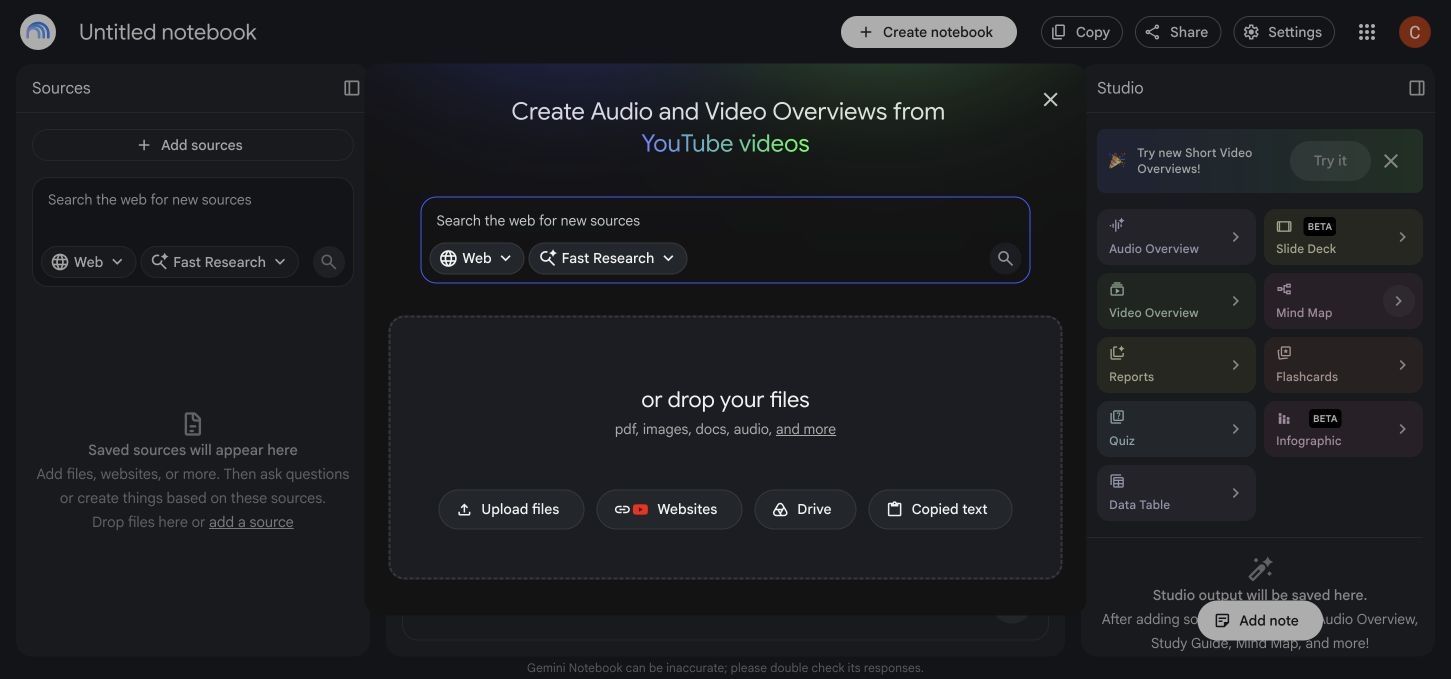Click the Audio Overview waveform icon
Viewport: 1451px width, 679px height.
click(1117, 225)
